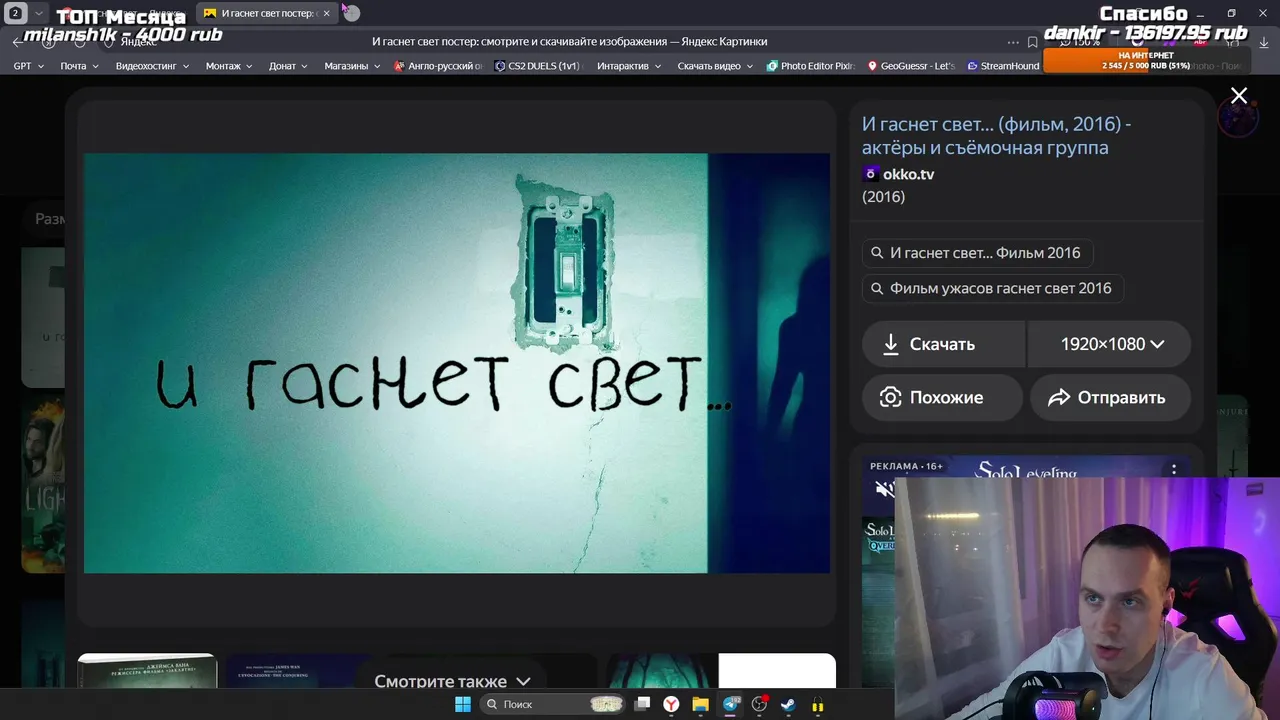Unmute the Solo Leveling ad video

(884, 489)
